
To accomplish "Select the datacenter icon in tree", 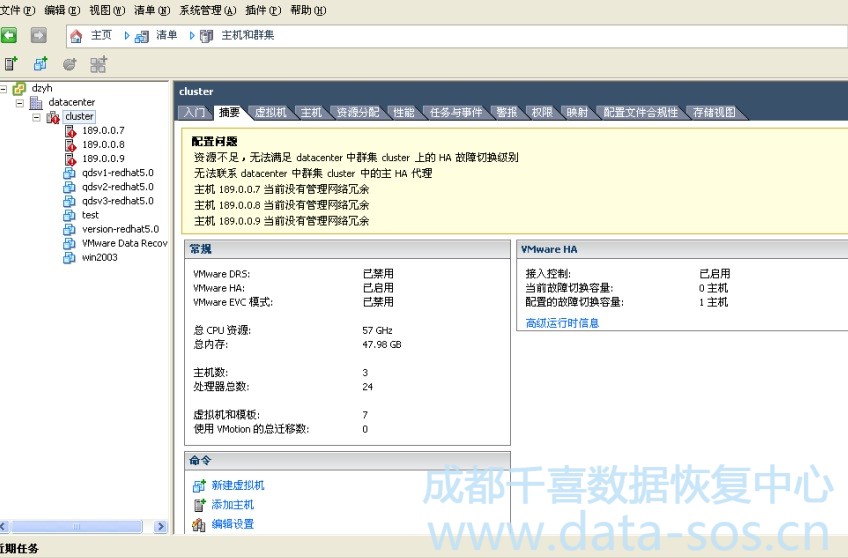I will [x=36, y=102].
